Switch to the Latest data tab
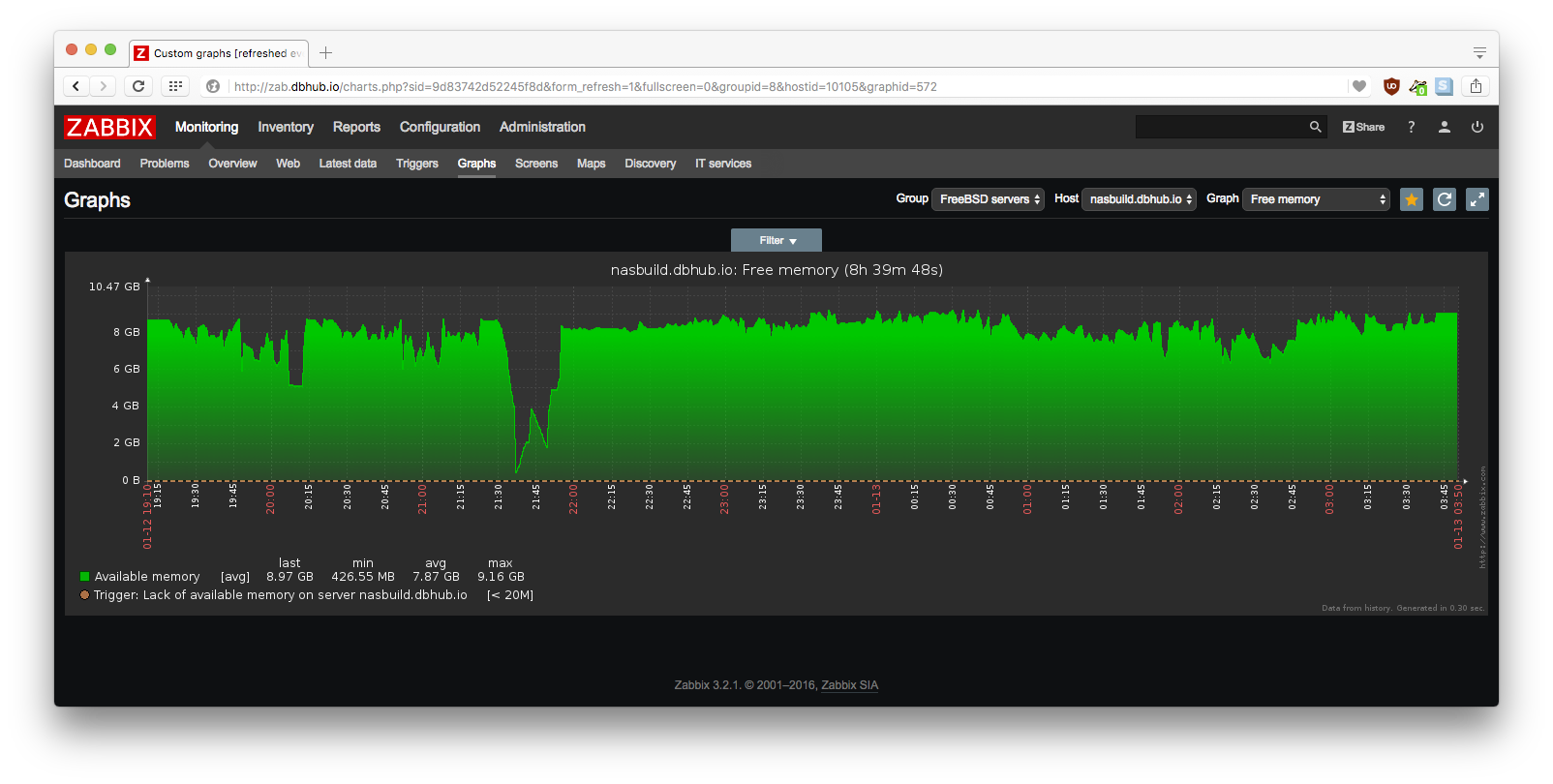This screenshot has width=1553, height=784. click(x=348, y=164)
